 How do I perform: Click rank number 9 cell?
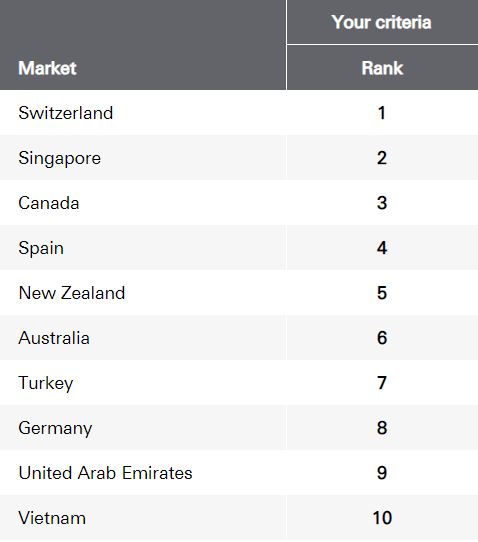[382, 473]
